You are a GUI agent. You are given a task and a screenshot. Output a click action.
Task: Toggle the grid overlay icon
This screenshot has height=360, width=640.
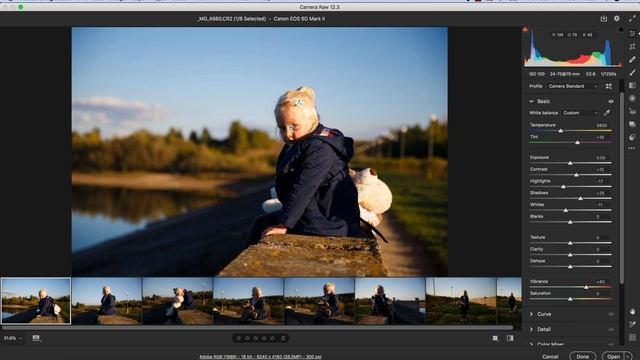point(632,338)
